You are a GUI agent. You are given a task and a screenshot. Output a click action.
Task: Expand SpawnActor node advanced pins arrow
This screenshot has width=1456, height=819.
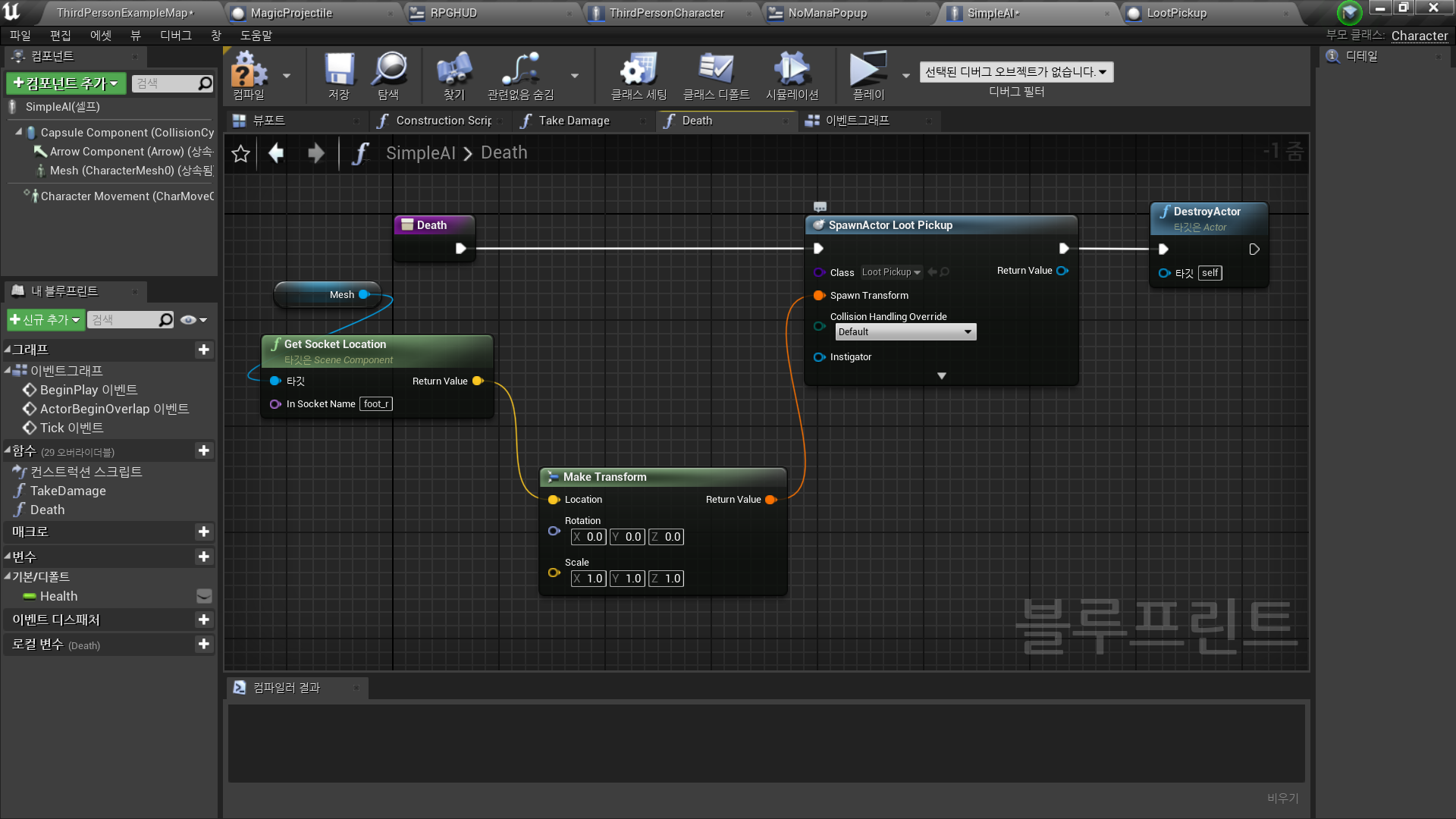941,376
